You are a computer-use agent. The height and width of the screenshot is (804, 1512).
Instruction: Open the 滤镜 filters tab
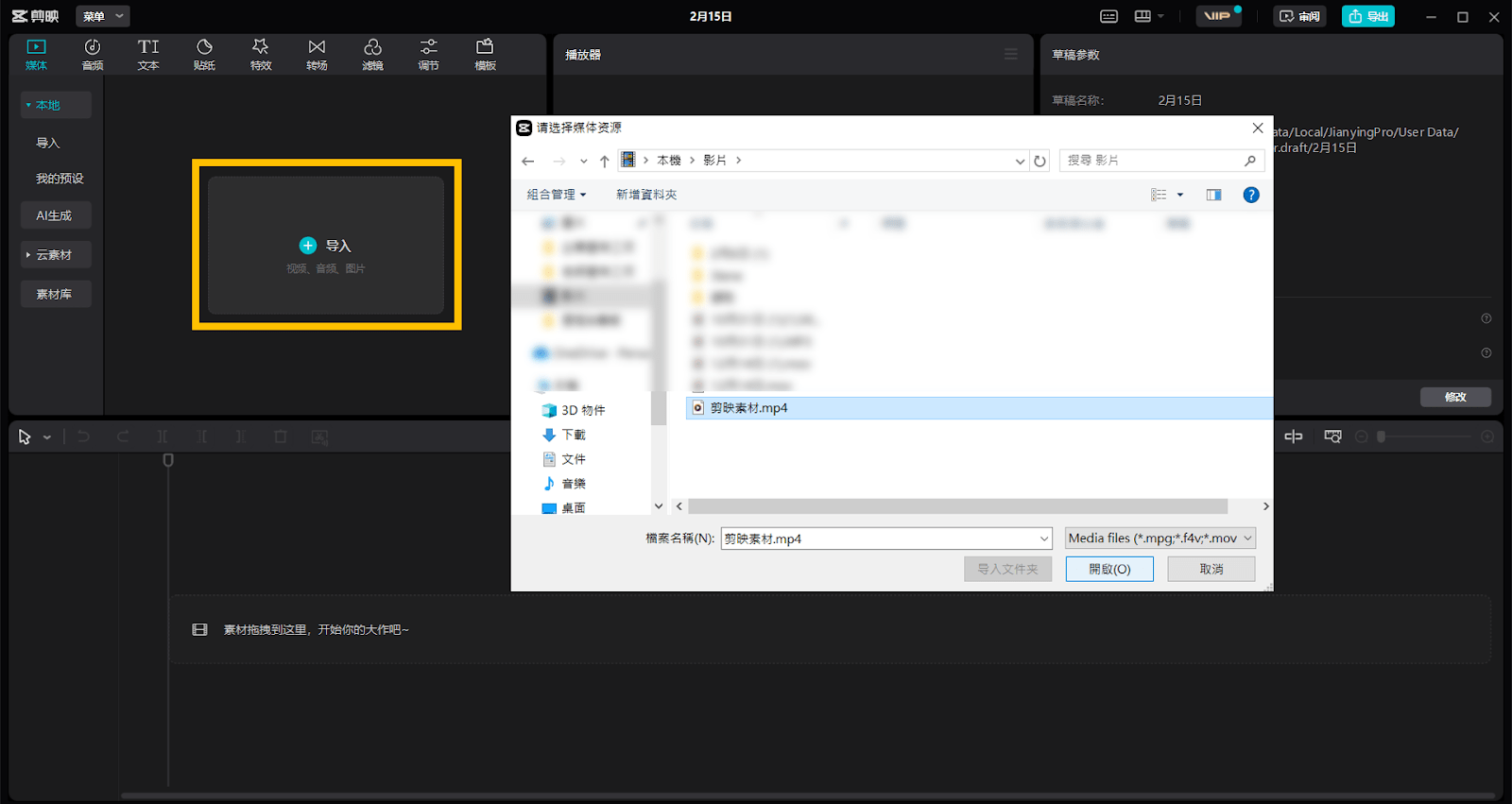[x=372, y=55]
